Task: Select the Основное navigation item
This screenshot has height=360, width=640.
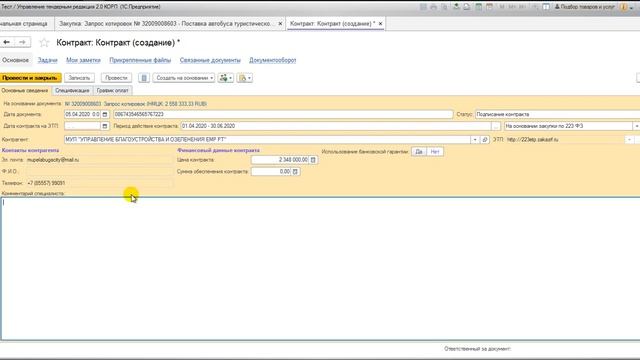Action: coord(16,60)
